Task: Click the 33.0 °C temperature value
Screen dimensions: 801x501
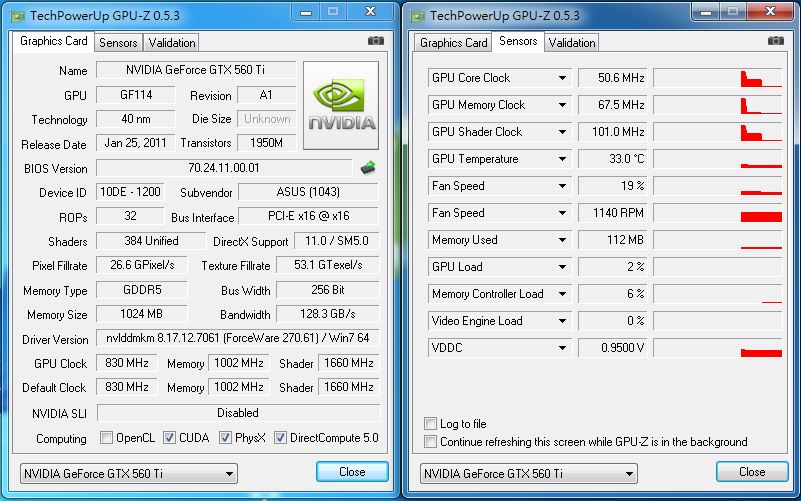Action: click(612, 159)
